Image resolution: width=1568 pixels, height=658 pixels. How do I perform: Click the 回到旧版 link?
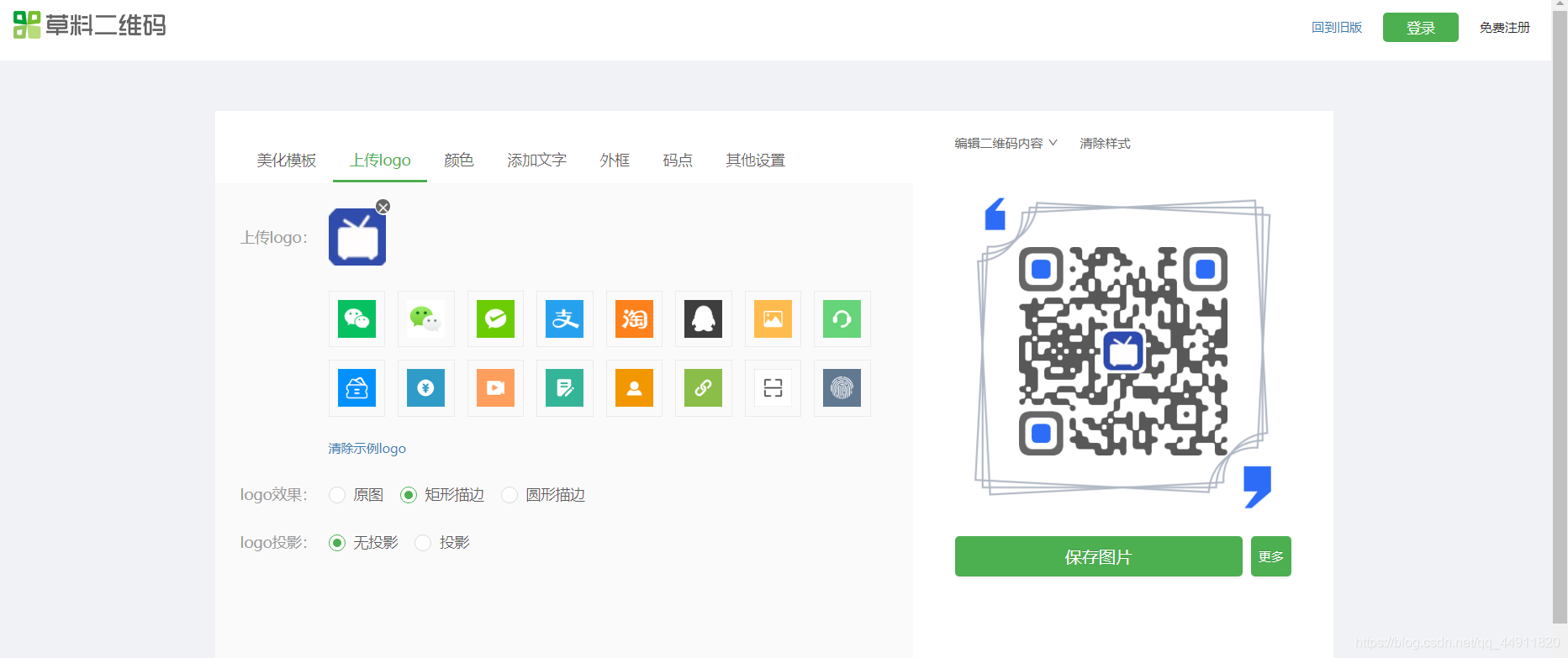click(x=1337, y=28)
